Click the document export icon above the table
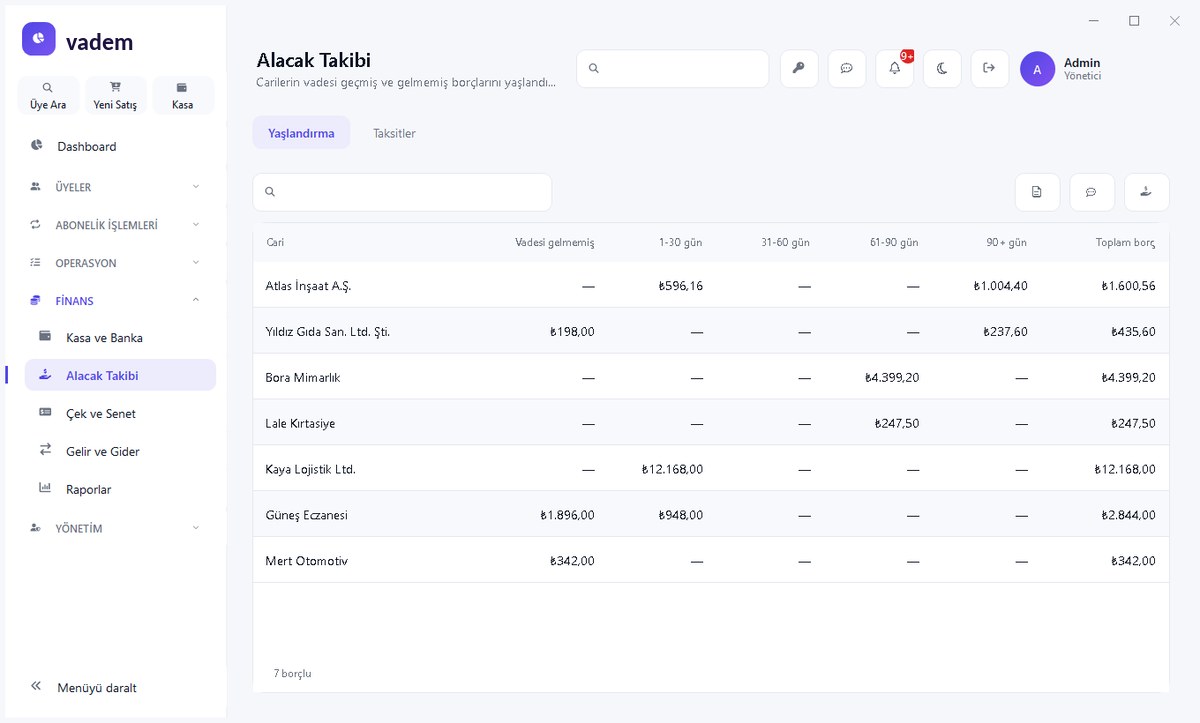Screen dimensions: 1200x723 tap(1037, 192)
